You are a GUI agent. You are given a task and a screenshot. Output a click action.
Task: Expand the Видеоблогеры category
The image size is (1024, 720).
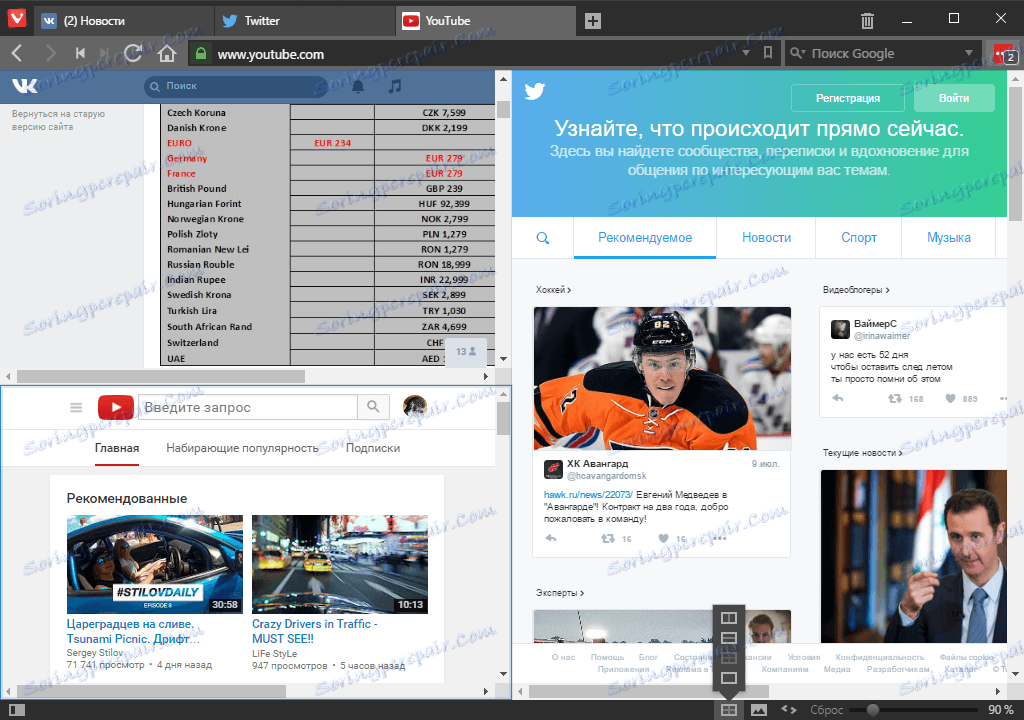tap(856, 289)
